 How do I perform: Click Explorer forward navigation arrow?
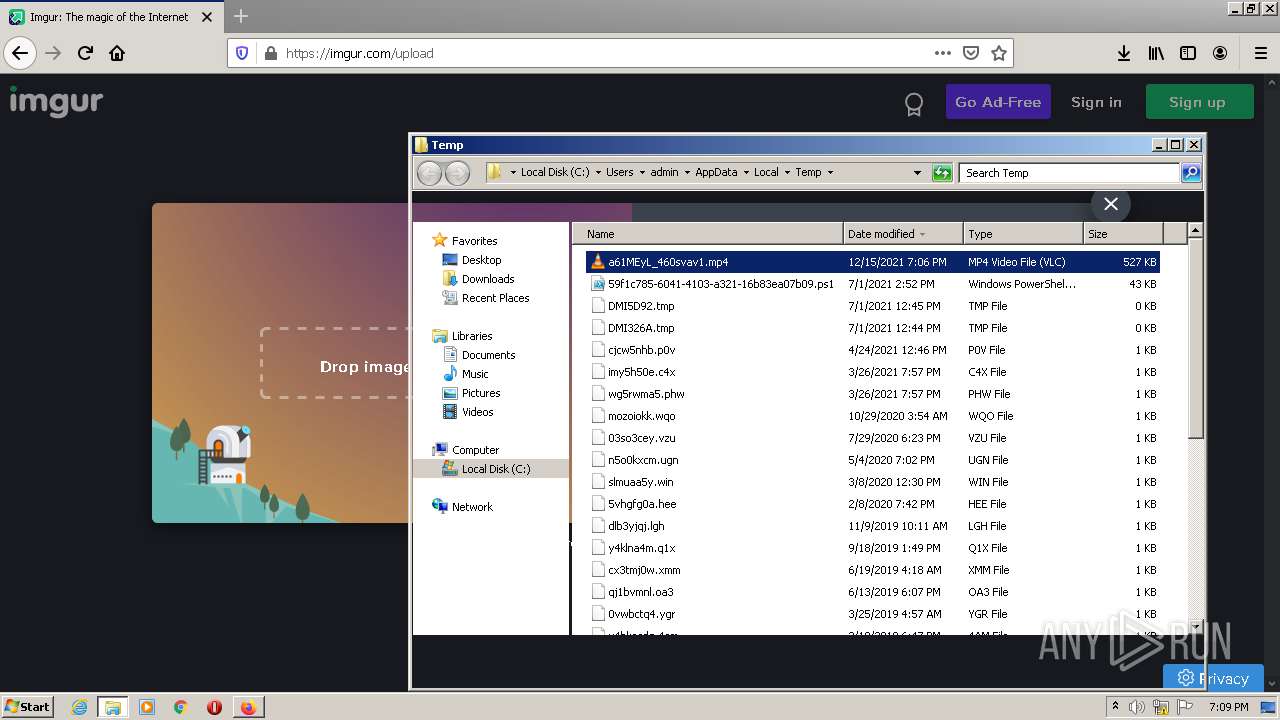tap(457, 173)
